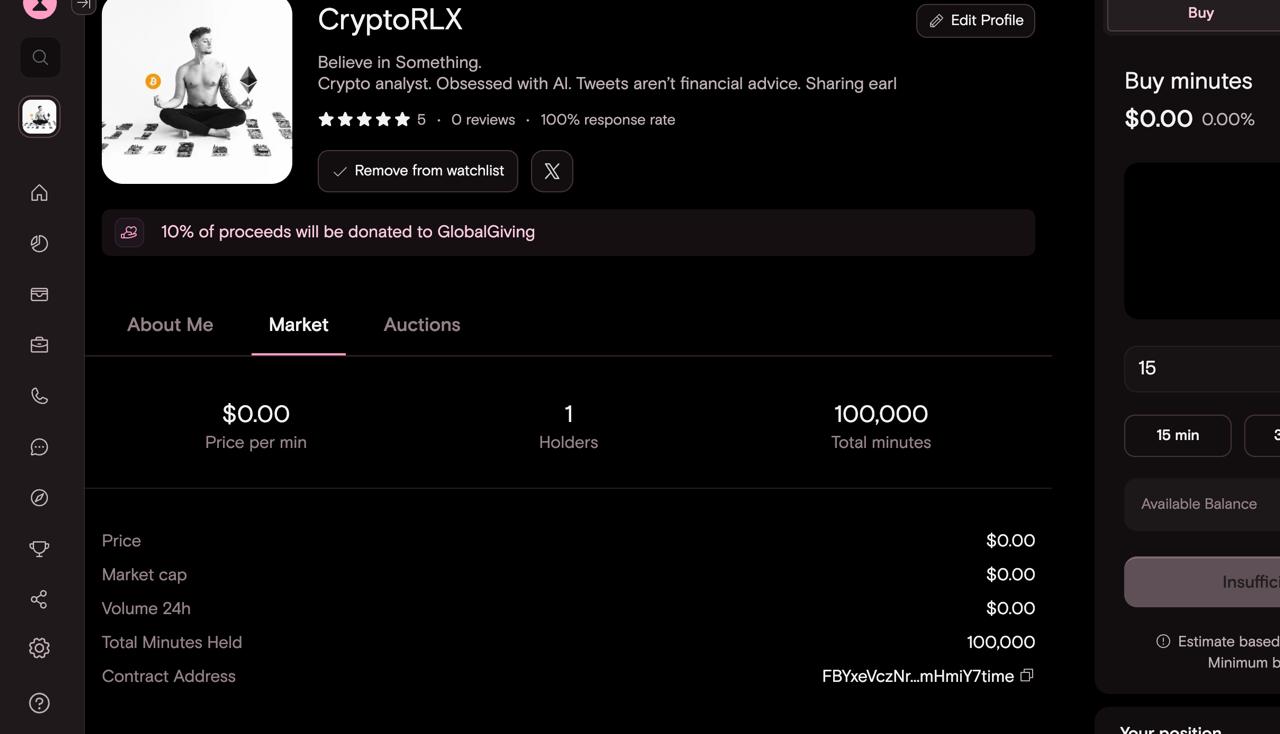This screenshot has height=734, width=1280.
Task: Open the briefcase icon in the sidebar
Action: click(39, 345)
